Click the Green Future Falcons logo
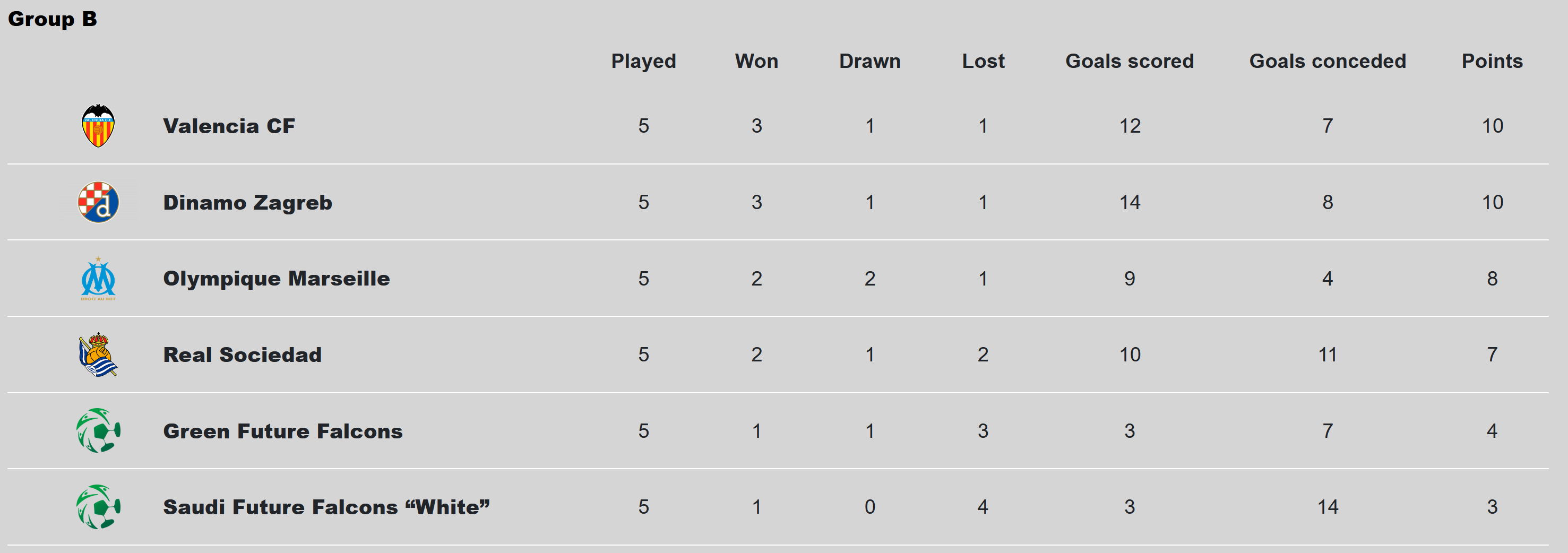Screen dimensions: 1568x553 [x=98, y=431]
